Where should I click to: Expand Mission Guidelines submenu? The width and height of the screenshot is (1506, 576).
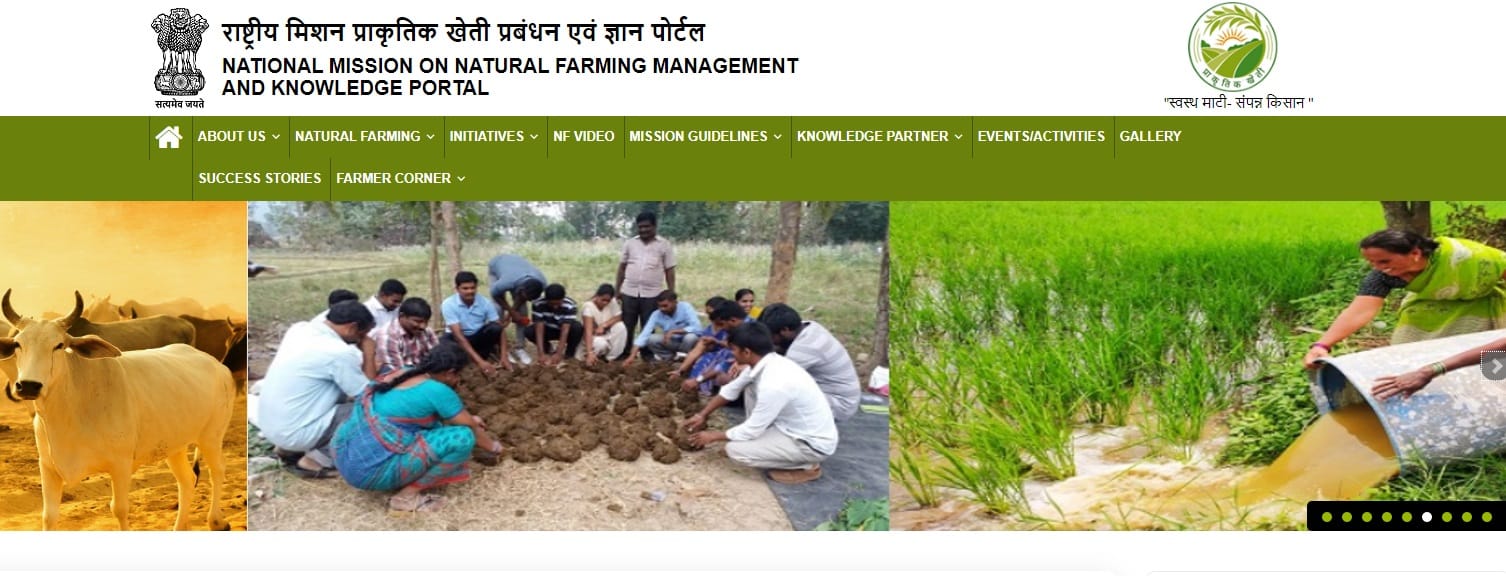pyautogui.click(x=706, y=136)
